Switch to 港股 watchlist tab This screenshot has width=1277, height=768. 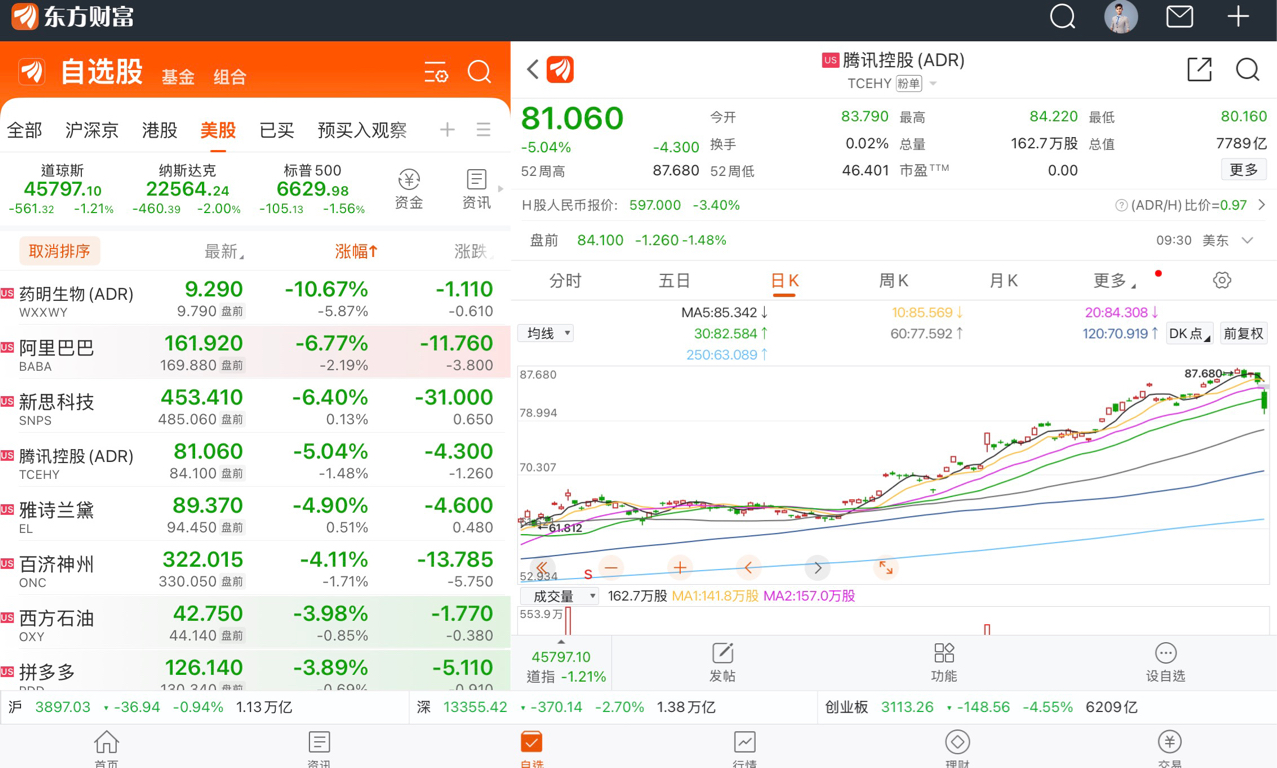click(160, 130)
